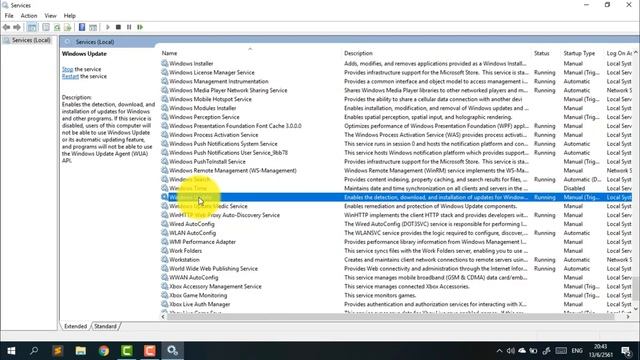640x360 pixels.
Task: Switch to the Standard tab
Action: point(105,326)
